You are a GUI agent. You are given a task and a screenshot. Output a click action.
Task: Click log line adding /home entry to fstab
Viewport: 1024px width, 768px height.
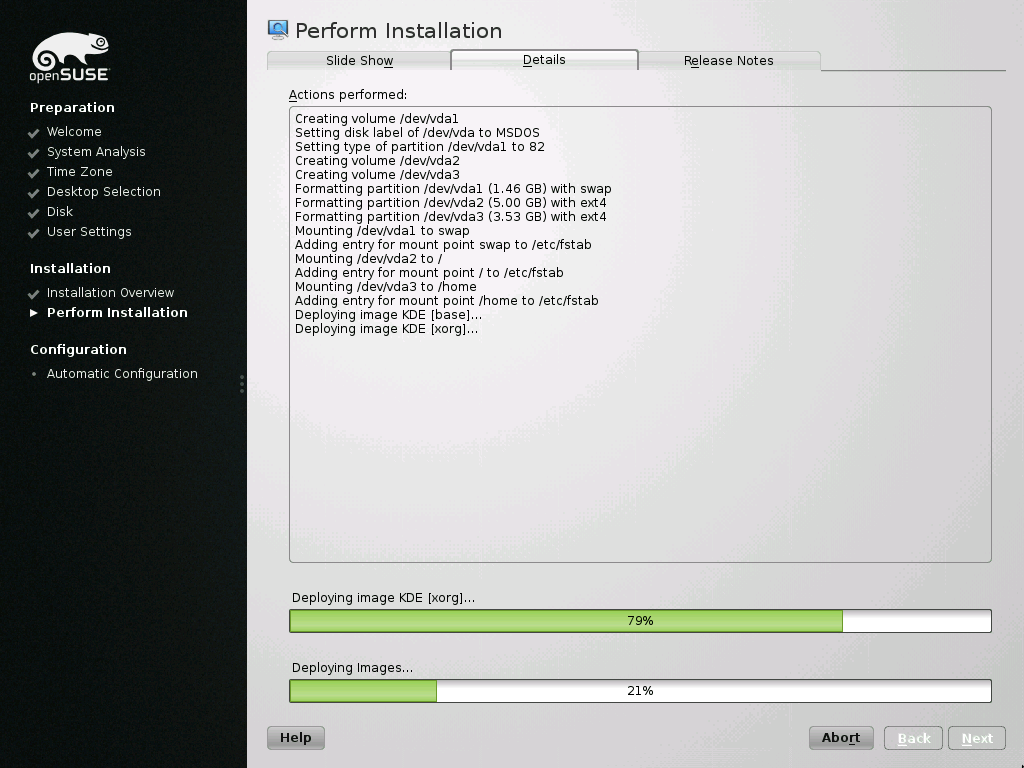(447, 301)
